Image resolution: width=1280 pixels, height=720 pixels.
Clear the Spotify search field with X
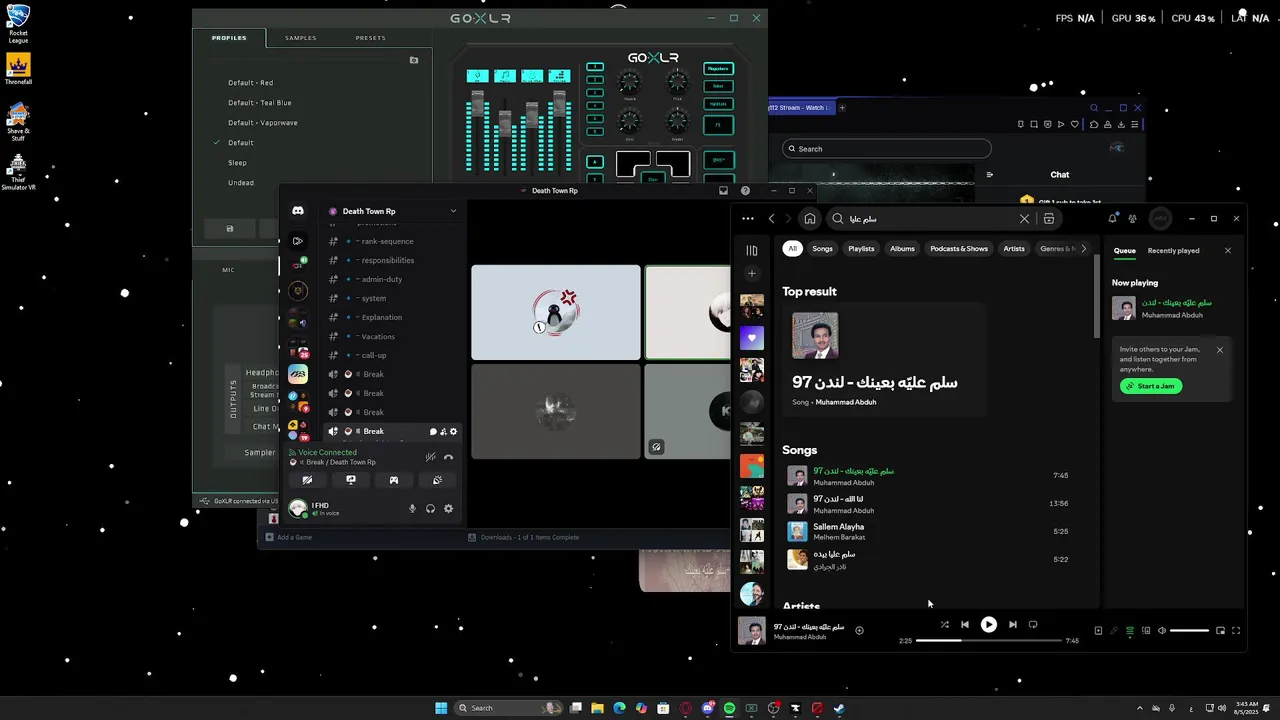click(x=1024, y=219)
